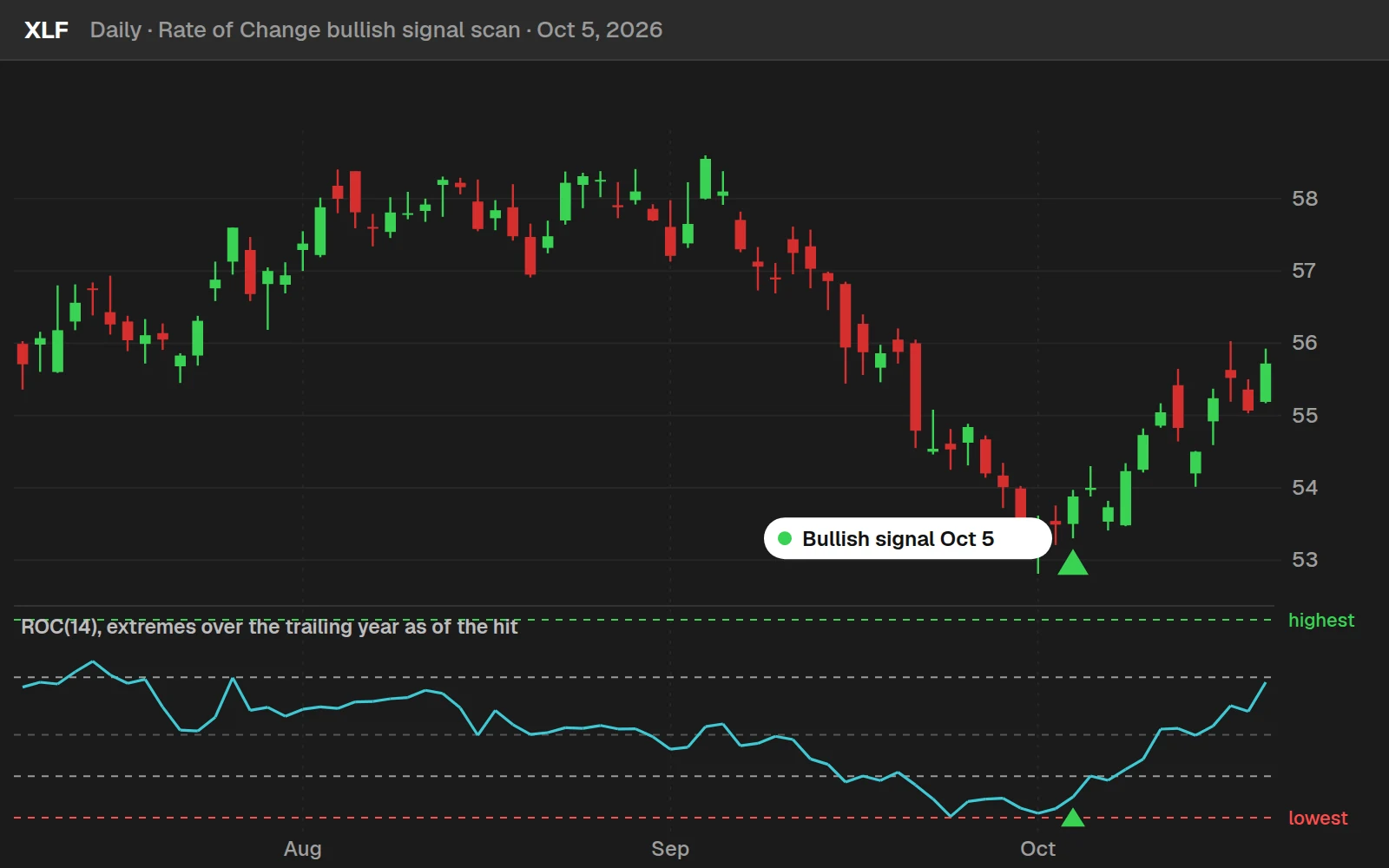Click the 'lowest' label on the ROC panel

tap(1318, 819)
